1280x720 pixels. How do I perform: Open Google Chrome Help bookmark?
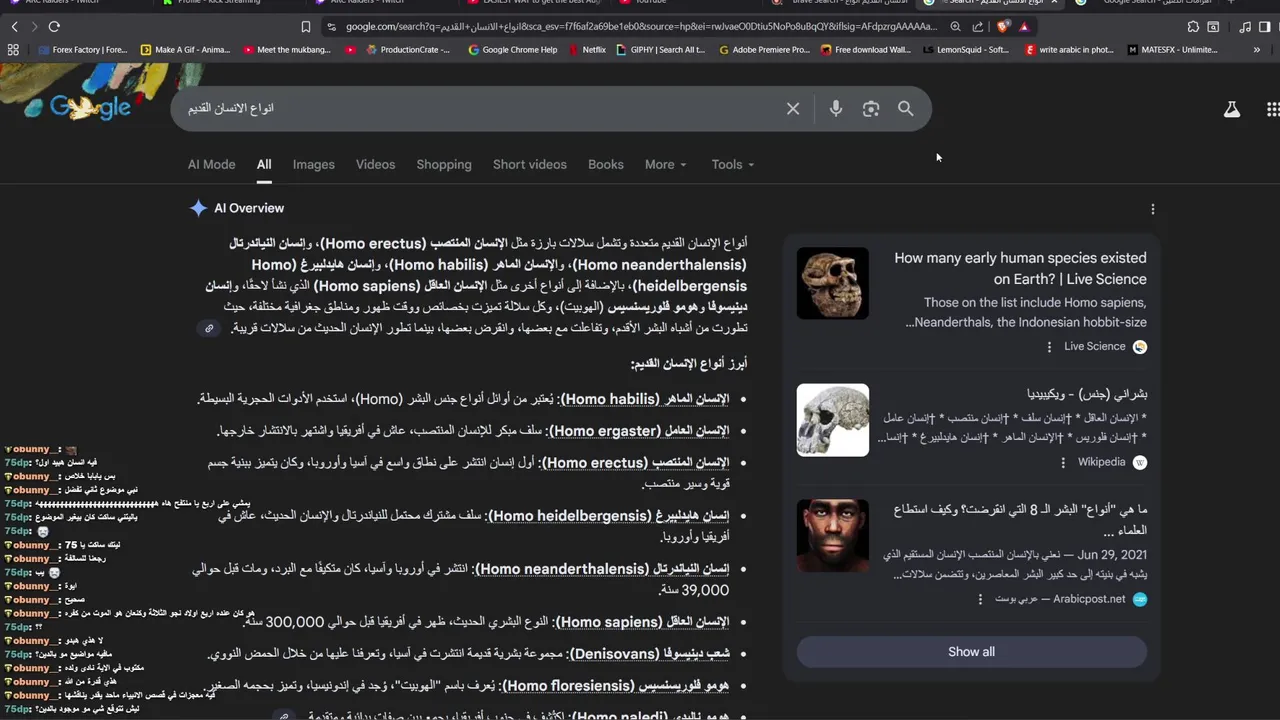tap(513, 49)
